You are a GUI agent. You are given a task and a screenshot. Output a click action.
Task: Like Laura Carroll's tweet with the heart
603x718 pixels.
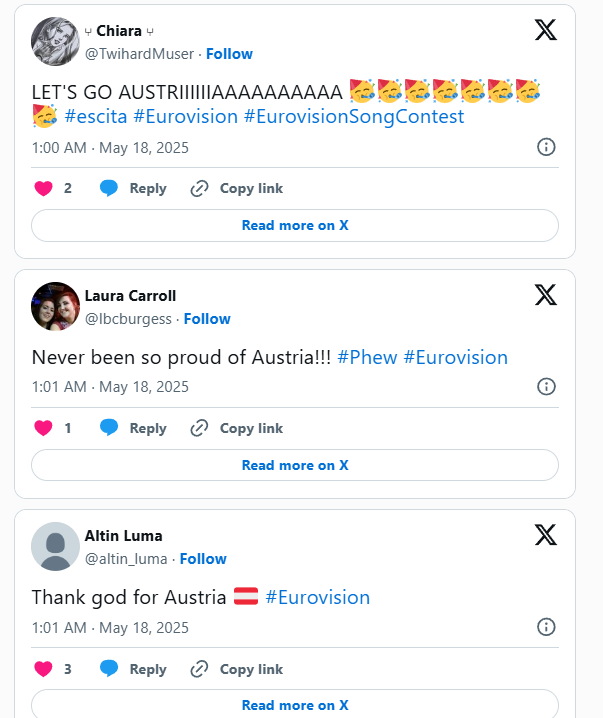[43, 428]
